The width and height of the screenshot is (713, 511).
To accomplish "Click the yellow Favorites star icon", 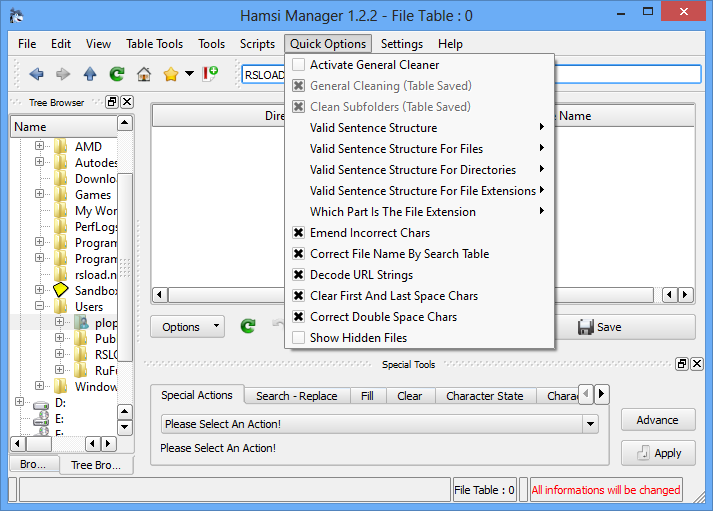I will pyautogui.click(x=171, y=74).
